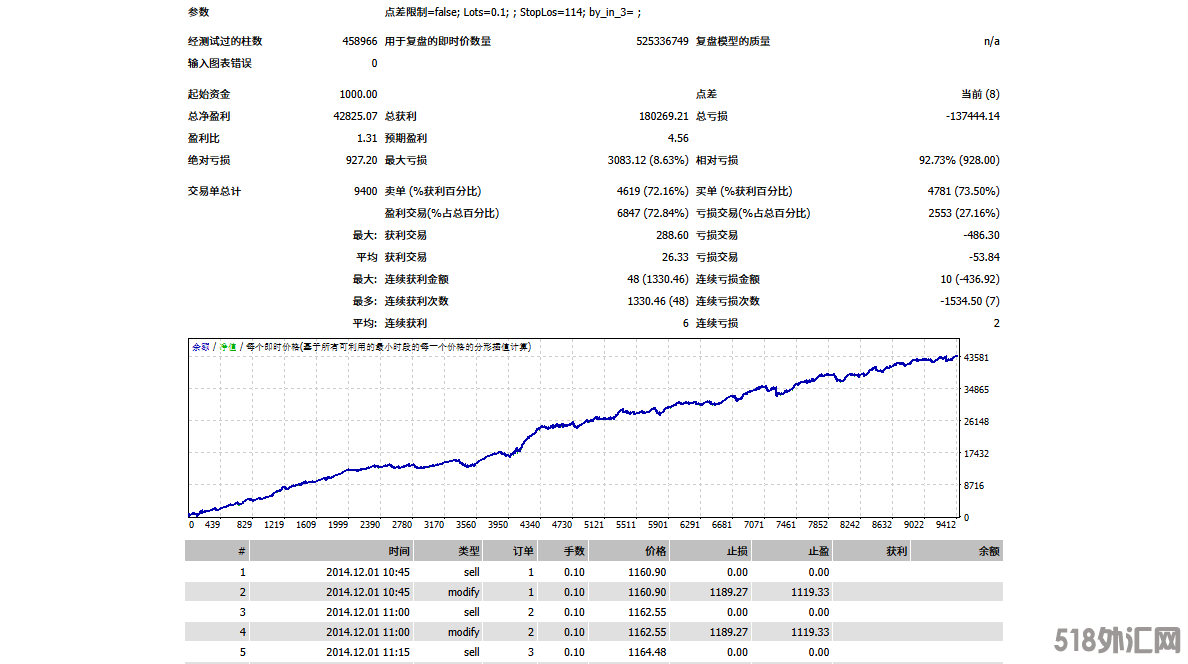Click the total net profit 42825.07
This screenshot has height=664, width=1188.
tap(355, 116)
